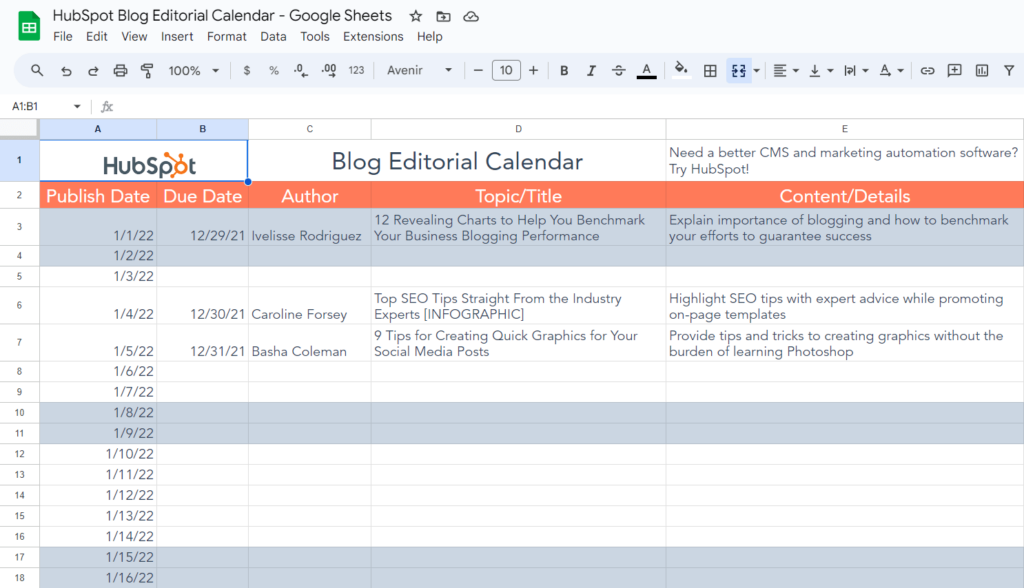Open text rotation dropdown
Screen dimensions: 1024x588
pyautogui.click(x=891, y=71)
